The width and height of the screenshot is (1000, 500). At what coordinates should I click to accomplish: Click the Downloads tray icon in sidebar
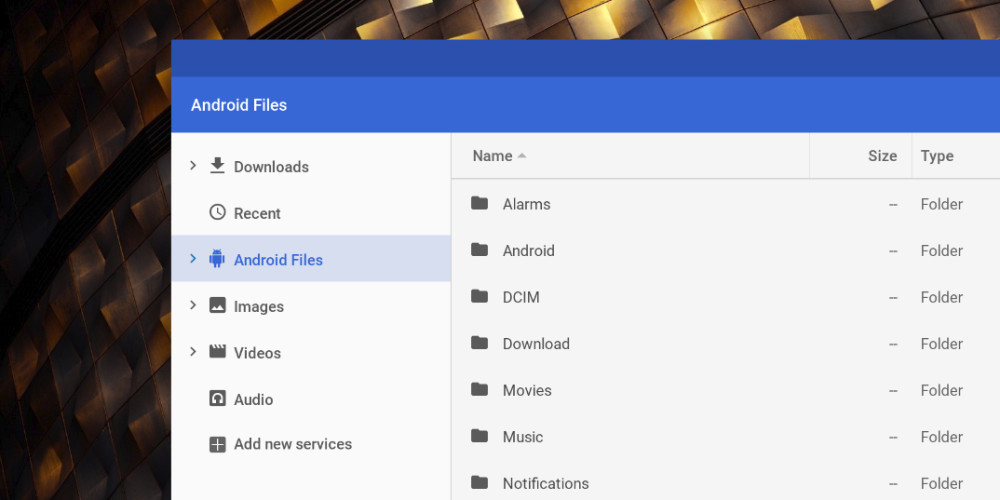point(217,166)
